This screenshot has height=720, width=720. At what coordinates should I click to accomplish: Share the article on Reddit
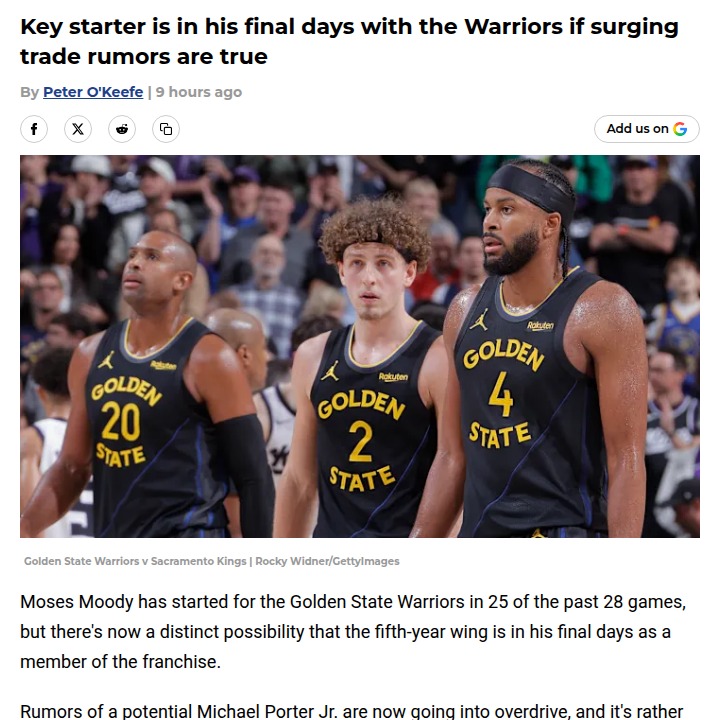[x=122, y=129]
